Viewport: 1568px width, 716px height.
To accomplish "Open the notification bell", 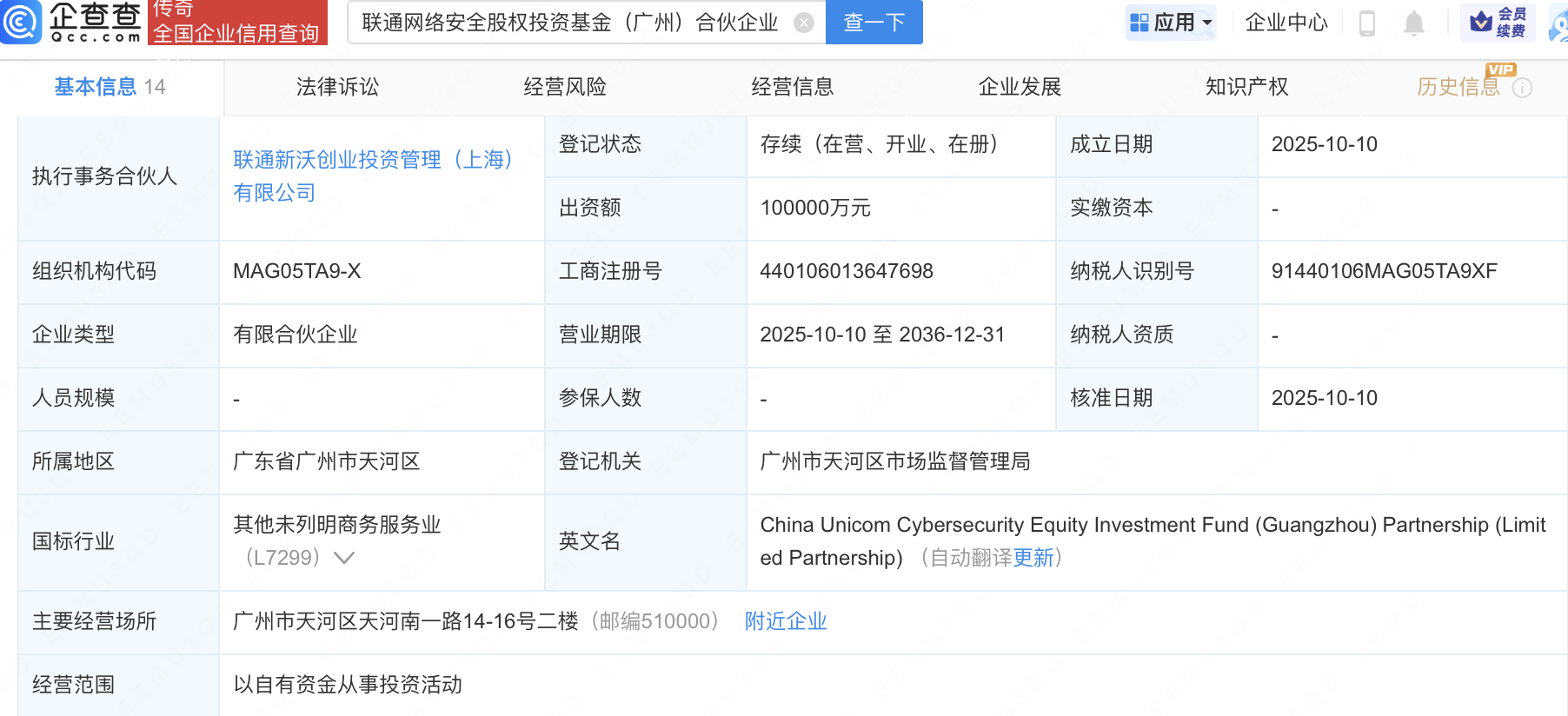I will click(1414, 23).
